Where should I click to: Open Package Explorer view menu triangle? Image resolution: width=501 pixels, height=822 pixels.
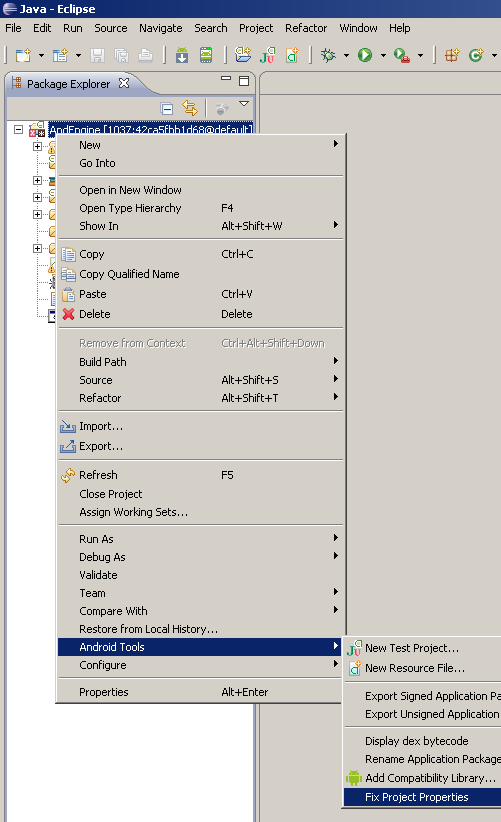coord(244,104)
